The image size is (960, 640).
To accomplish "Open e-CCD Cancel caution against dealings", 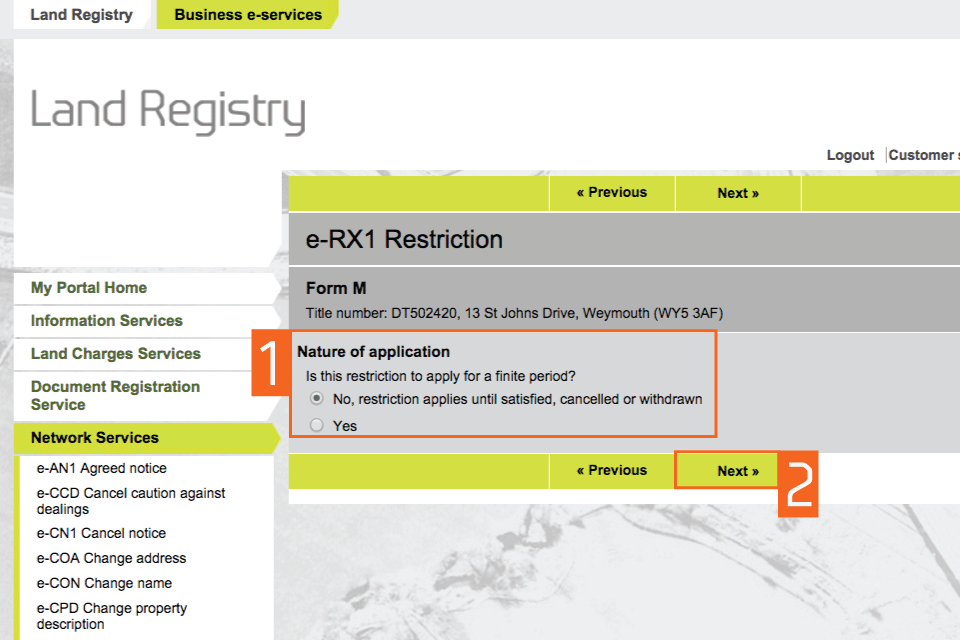I will click(131, 501).
